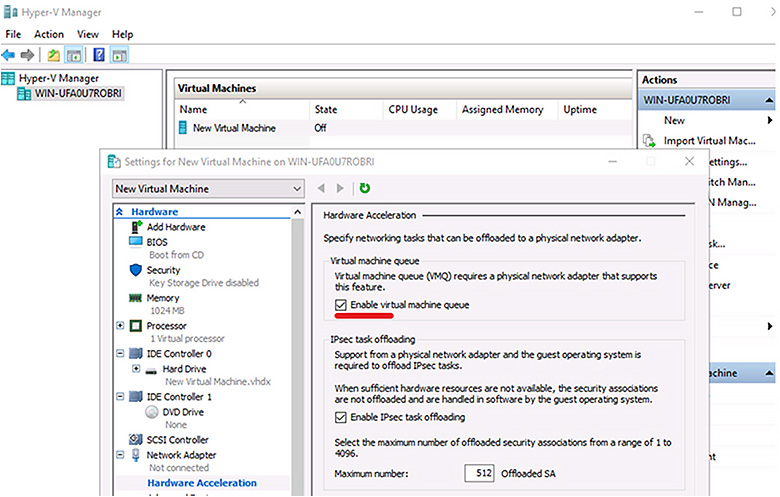This screenshot has height=497, width=780.
Task: Toggle the Show/Hide Console Tree toolbar icon
Action: (74, 55)
